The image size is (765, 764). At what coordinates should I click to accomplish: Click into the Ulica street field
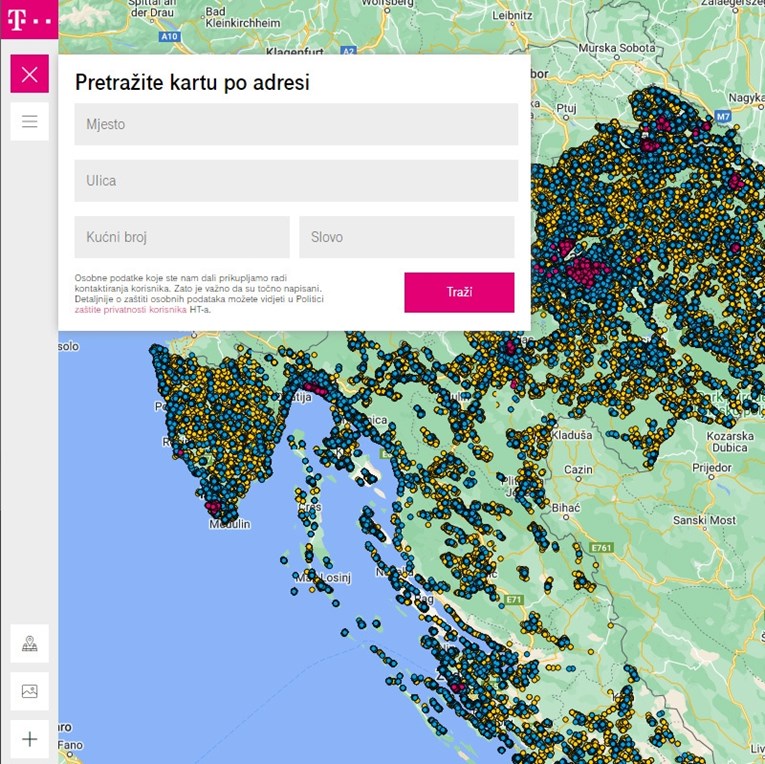pyautogui.click(x=296, y=181)
